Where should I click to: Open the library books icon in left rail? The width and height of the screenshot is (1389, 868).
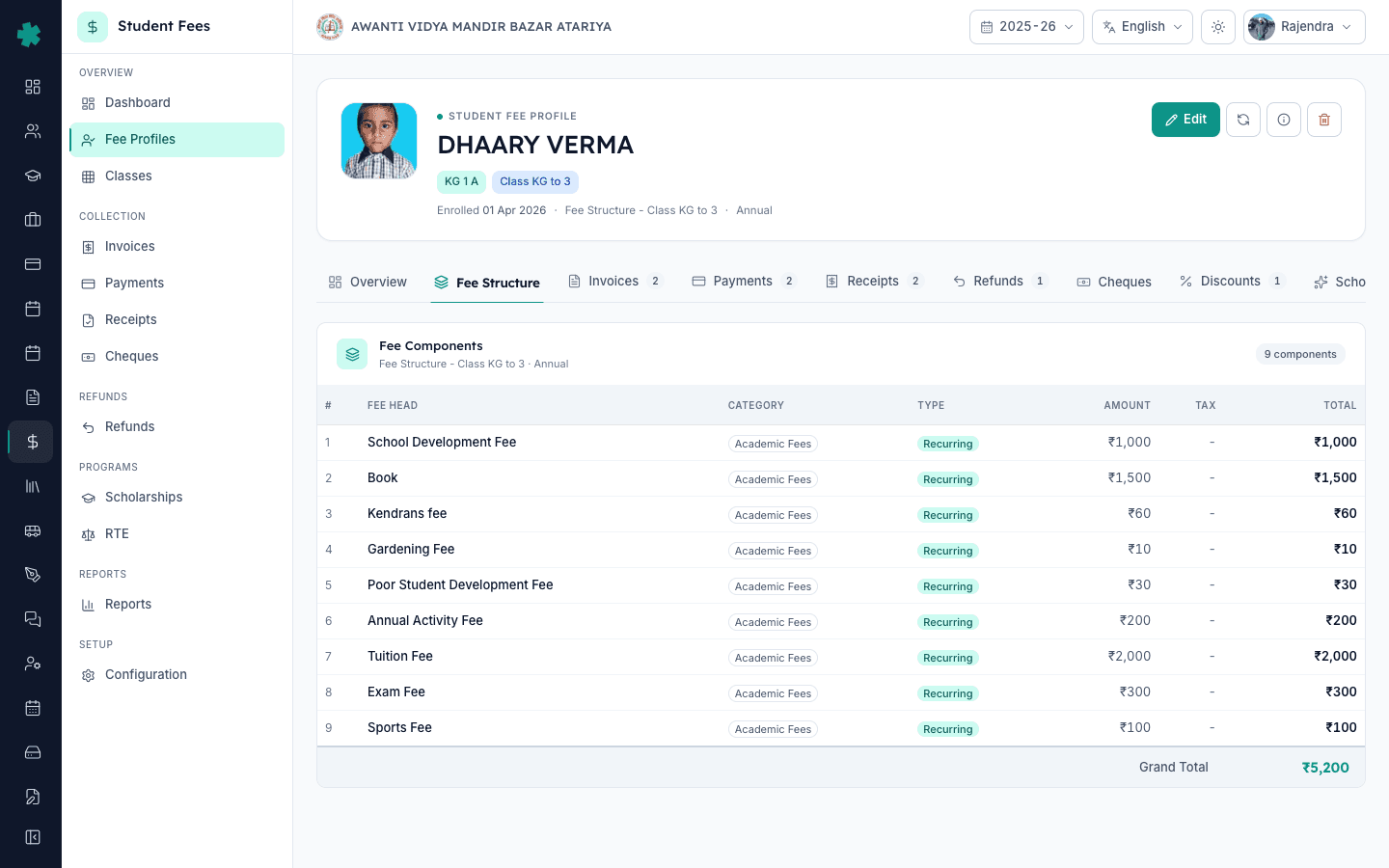33,486
